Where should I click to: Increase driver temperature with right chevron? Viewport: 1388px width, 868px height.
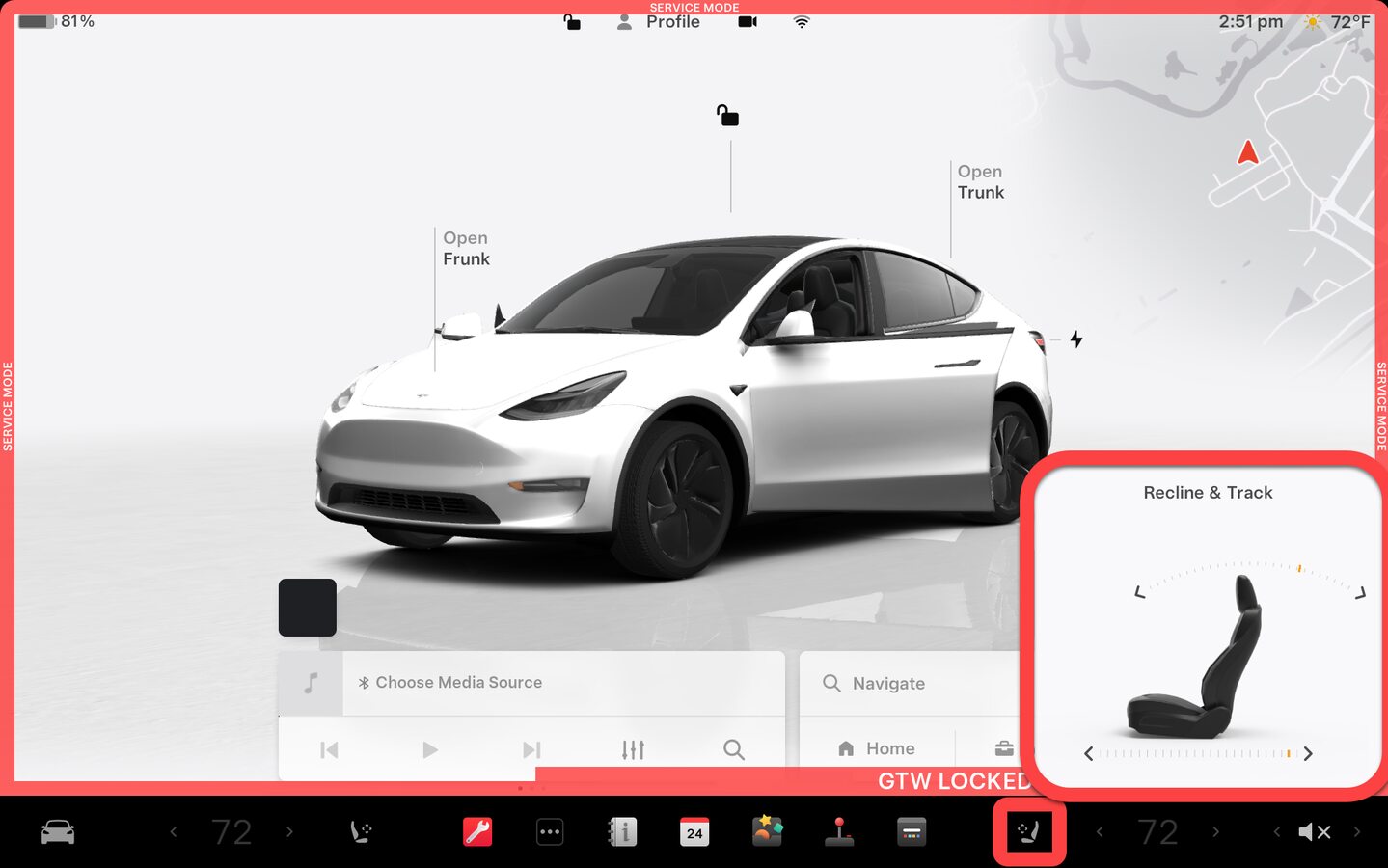(289, 831)
